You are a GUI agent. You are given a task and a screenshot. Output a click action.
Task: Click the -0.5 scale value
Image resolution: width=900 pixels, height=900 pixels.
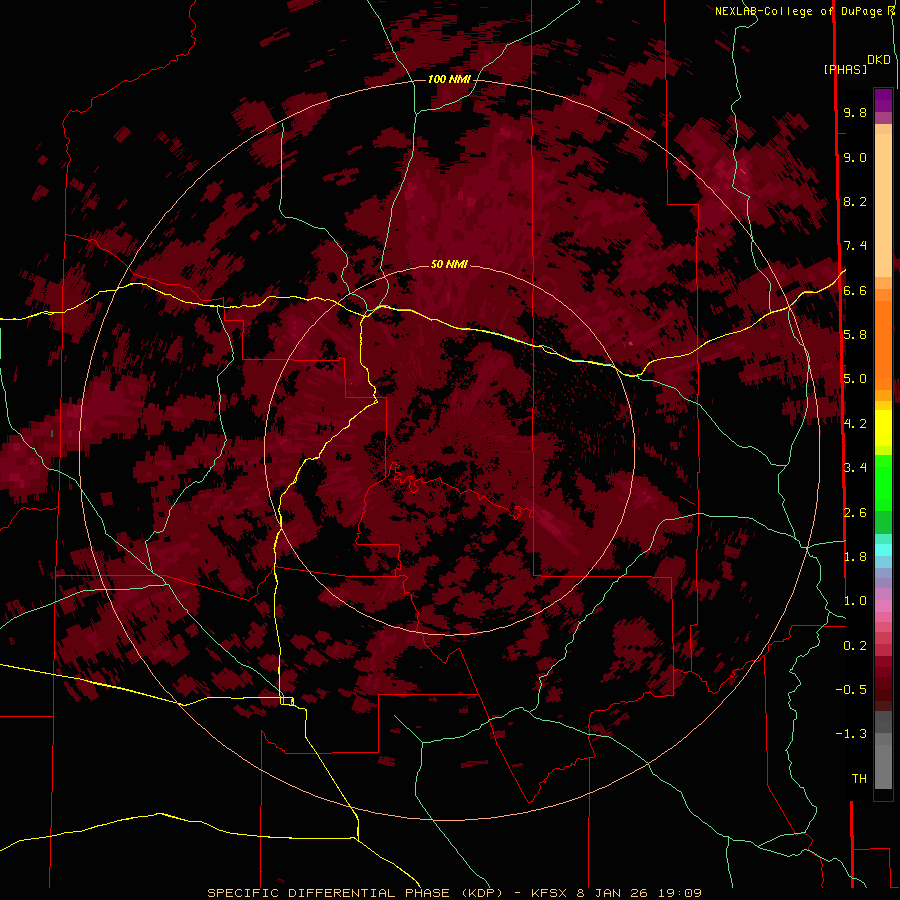coord(851,690)
